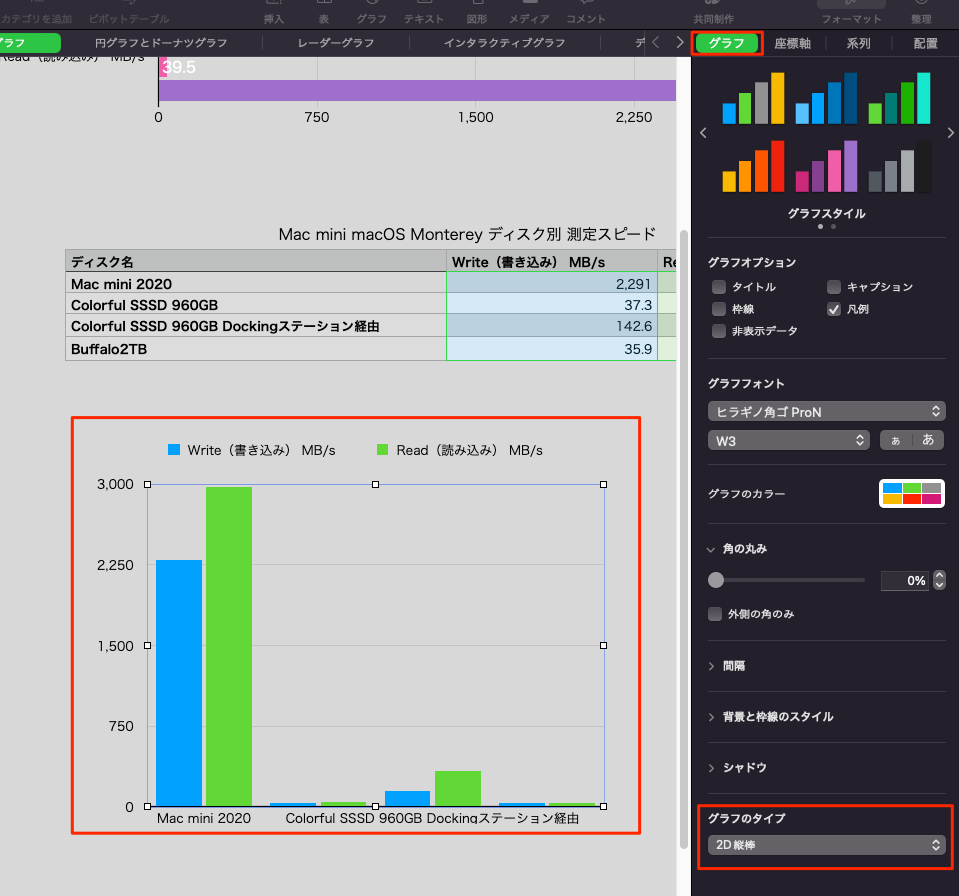Image resolution: width=959 pixels, height=896 pixels.
Task: Select the cell containing 2,291
Action: (x=552, y=284)
